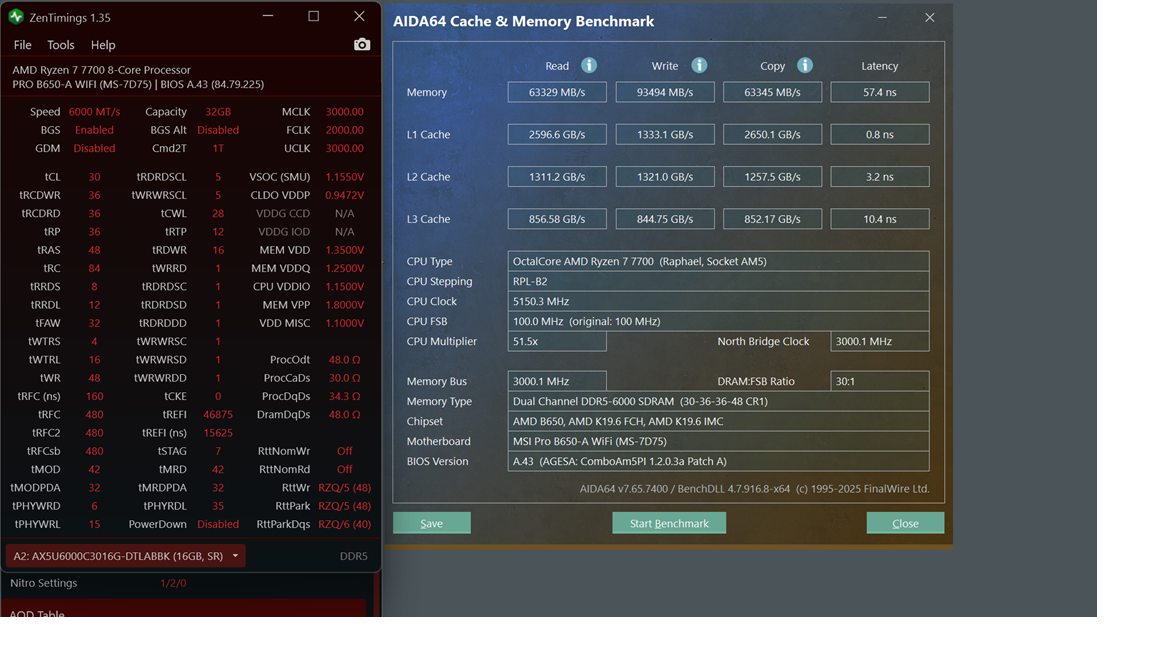Click the GDM value Disabled
This screenshot has height=648, width=1152.
[x=94, y=148]
